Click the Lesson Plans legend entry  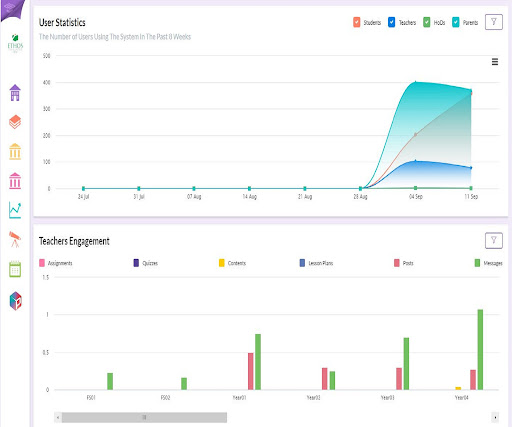coord(316,263)
